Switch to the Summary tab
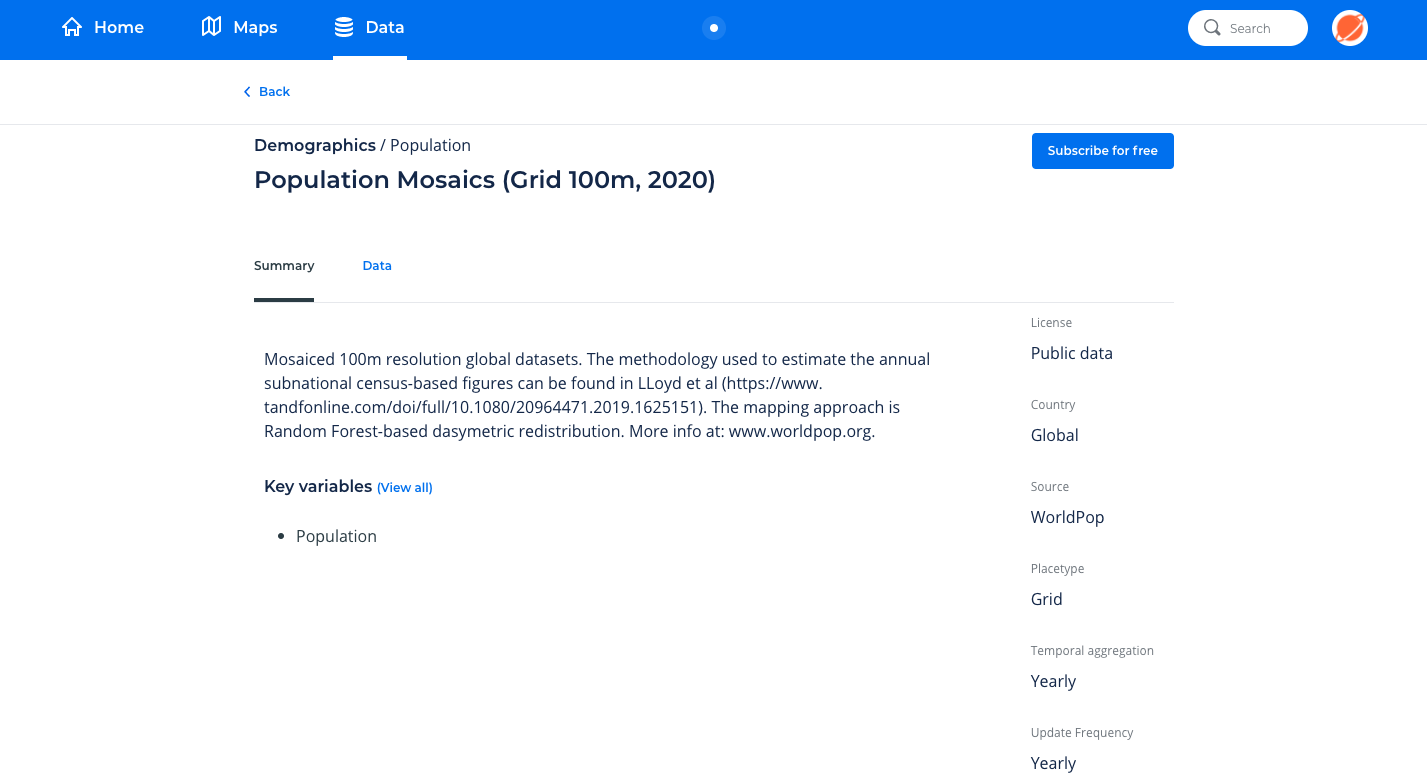This screenshot has width=1427, height=782. click(284, 266)
